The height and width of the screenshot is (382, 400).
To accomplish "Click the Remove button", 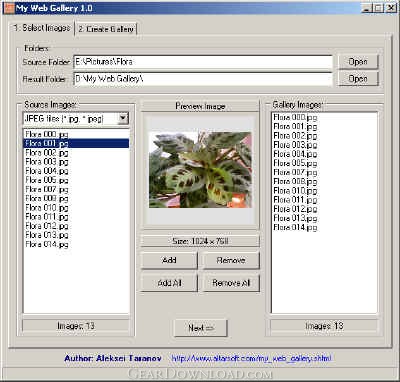I will coord(231,260).
